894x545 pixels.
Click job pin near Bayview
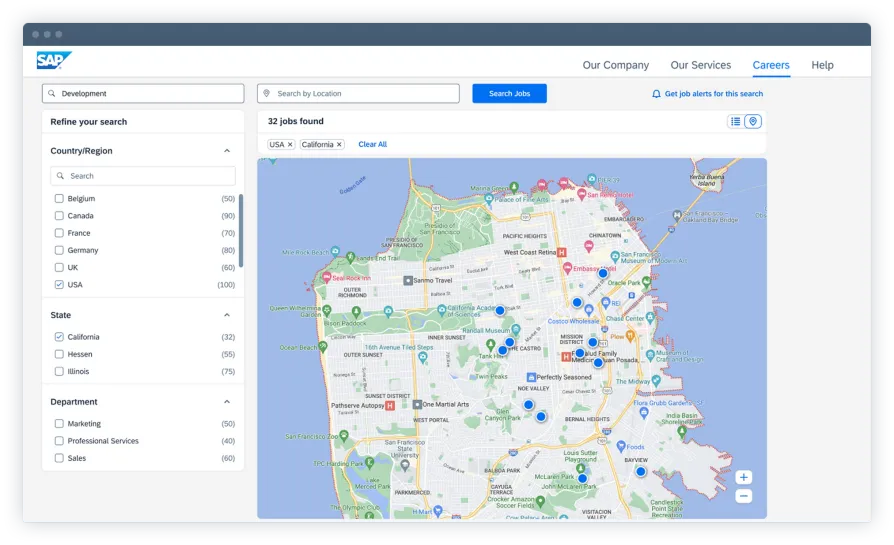pyautogui.click(x=641, y=471)
